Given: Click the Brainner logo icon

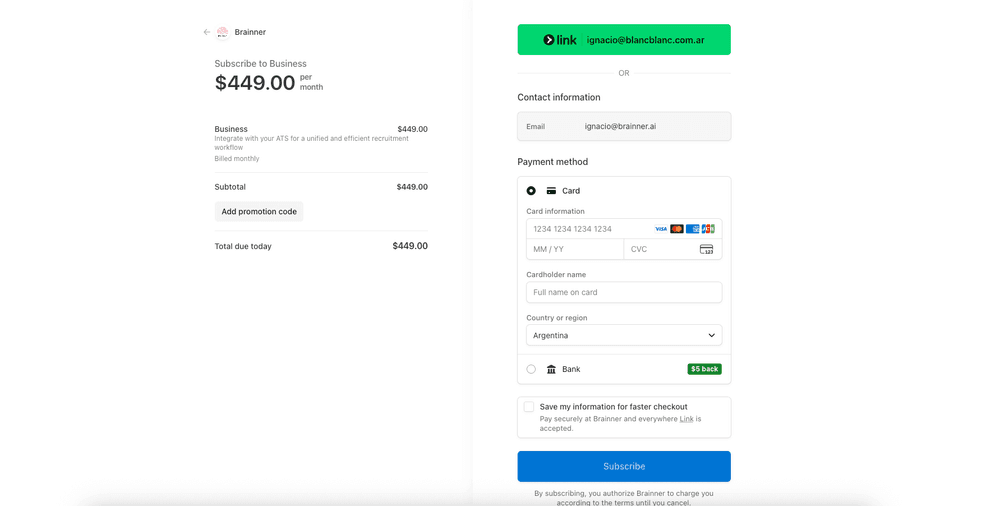Looking at the screenshot, I should point(223,32).
